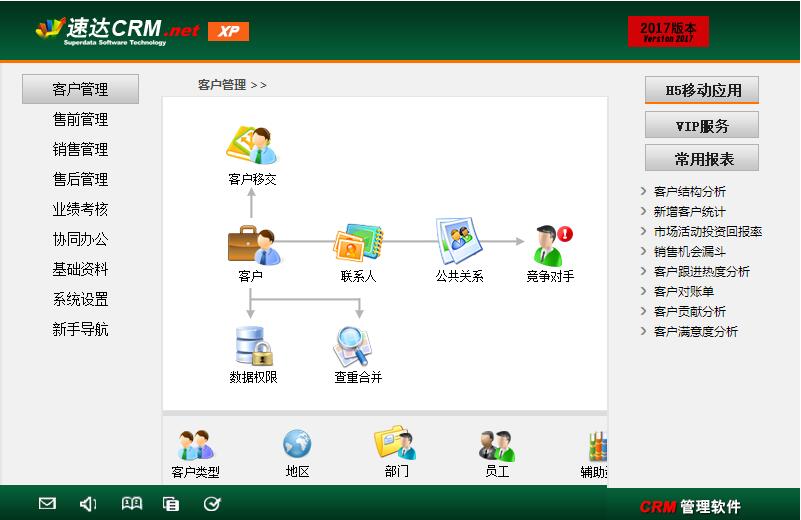The width and height of the screenshot is (801, 520).
Task: Open the 客户结构分析 report link
Action: [x=689, y=192]
